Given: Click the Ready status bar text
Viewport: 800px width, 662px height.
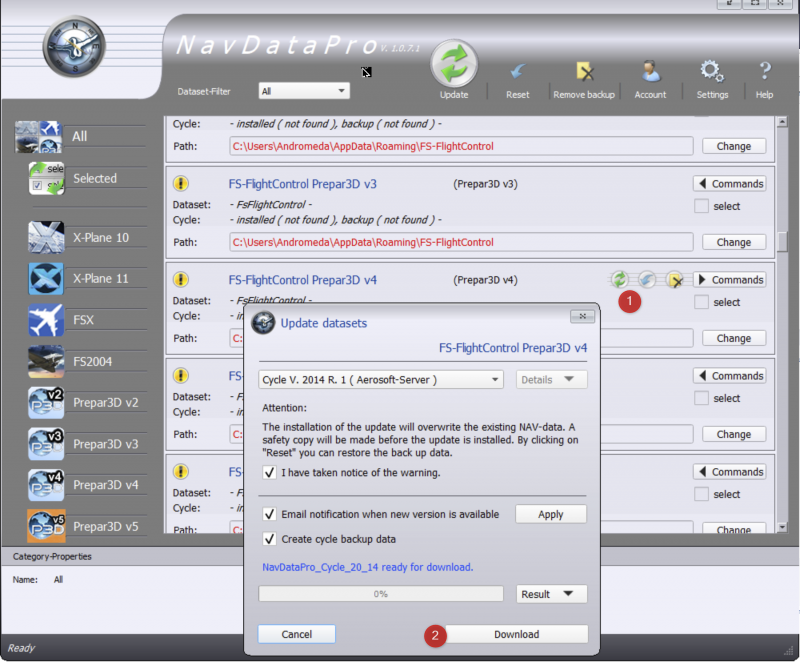Looking at the screenshot, I should (21, 648).
